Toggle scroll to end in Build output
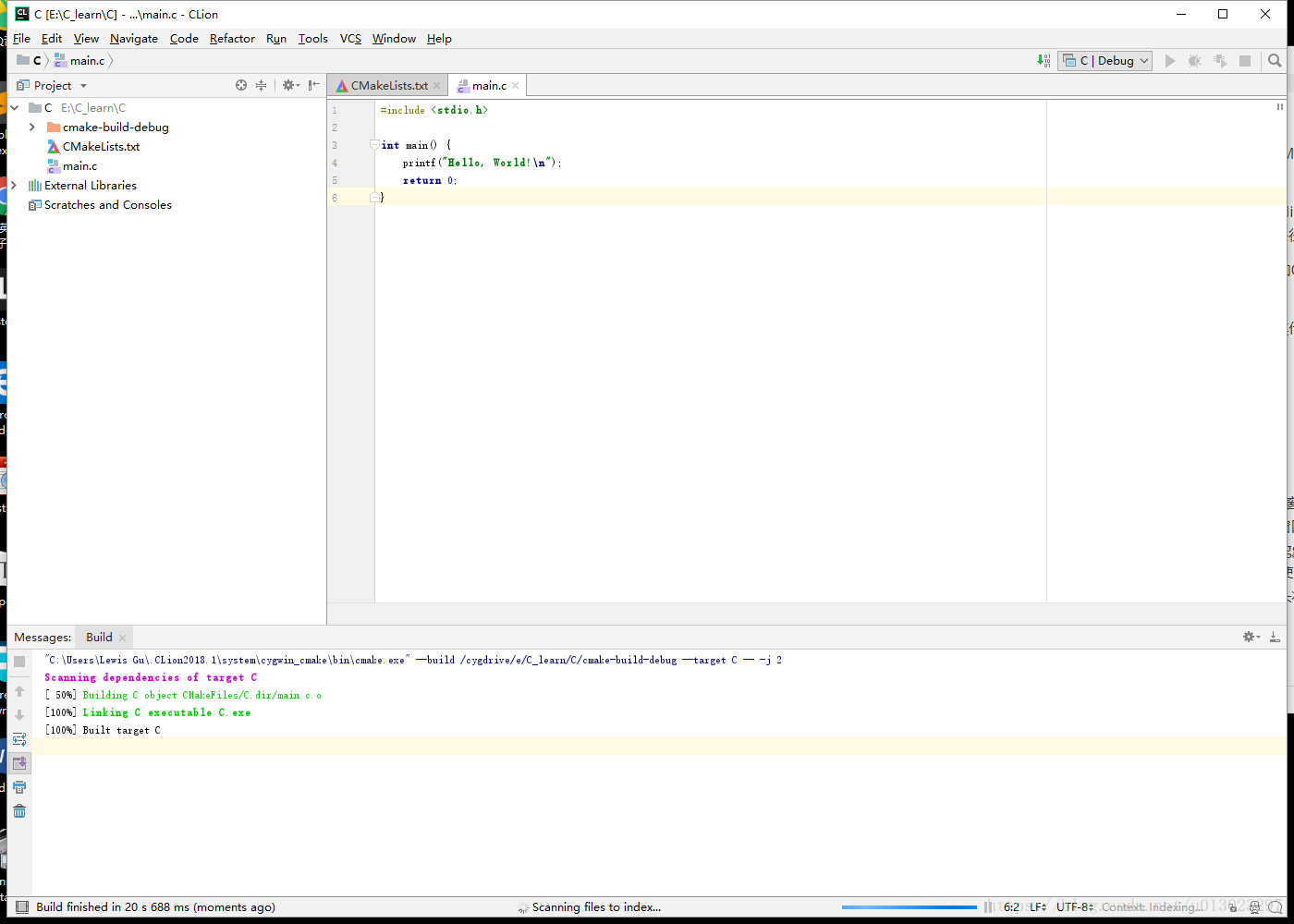This screenshot has height=924, width=1294. pyautogui.click(x=19, y=763)
